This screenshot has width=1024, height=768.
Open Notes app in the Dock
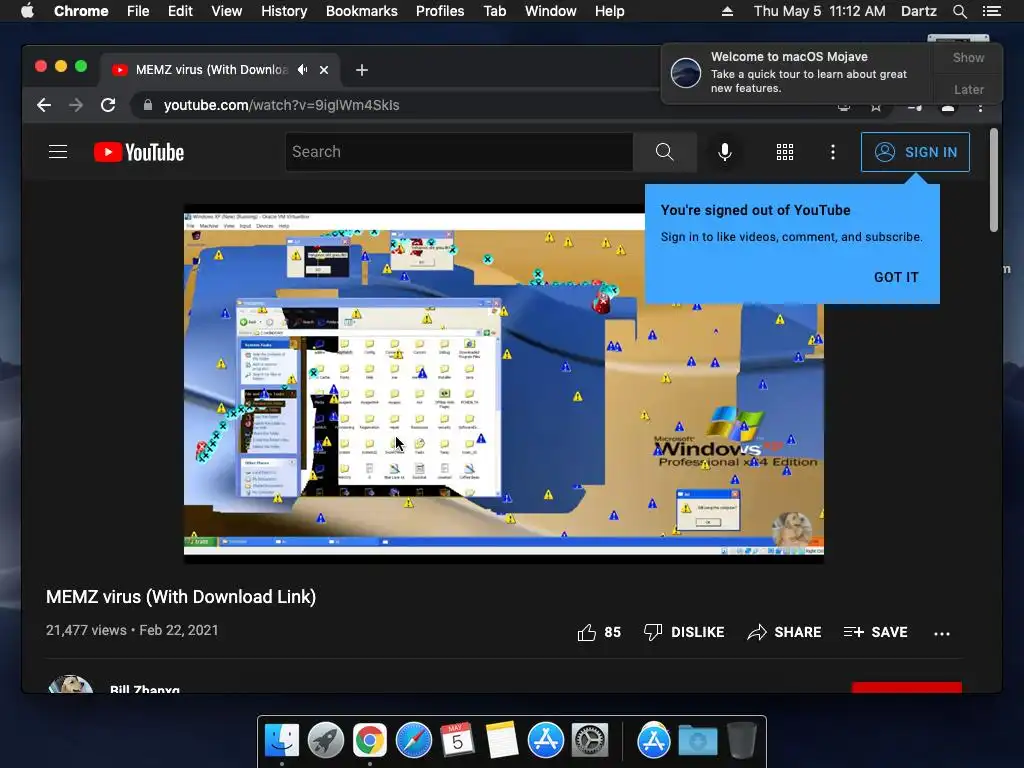[x=502, y=741]
